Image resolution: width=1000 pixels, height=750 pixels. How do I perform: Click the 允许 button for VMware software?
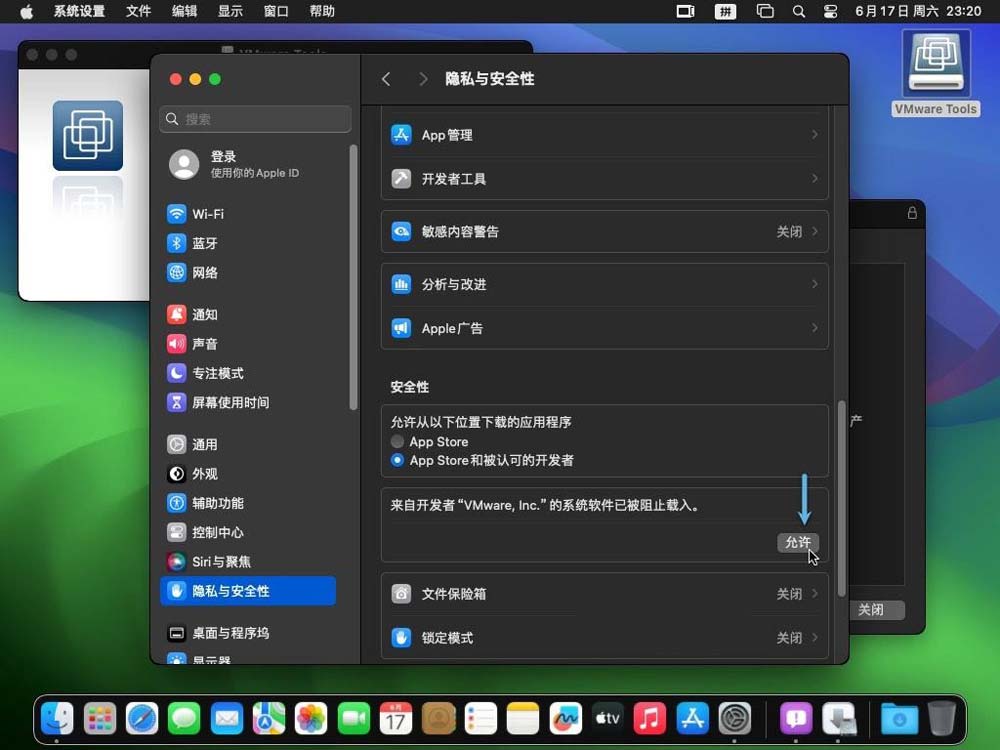(x=797, y=542)
